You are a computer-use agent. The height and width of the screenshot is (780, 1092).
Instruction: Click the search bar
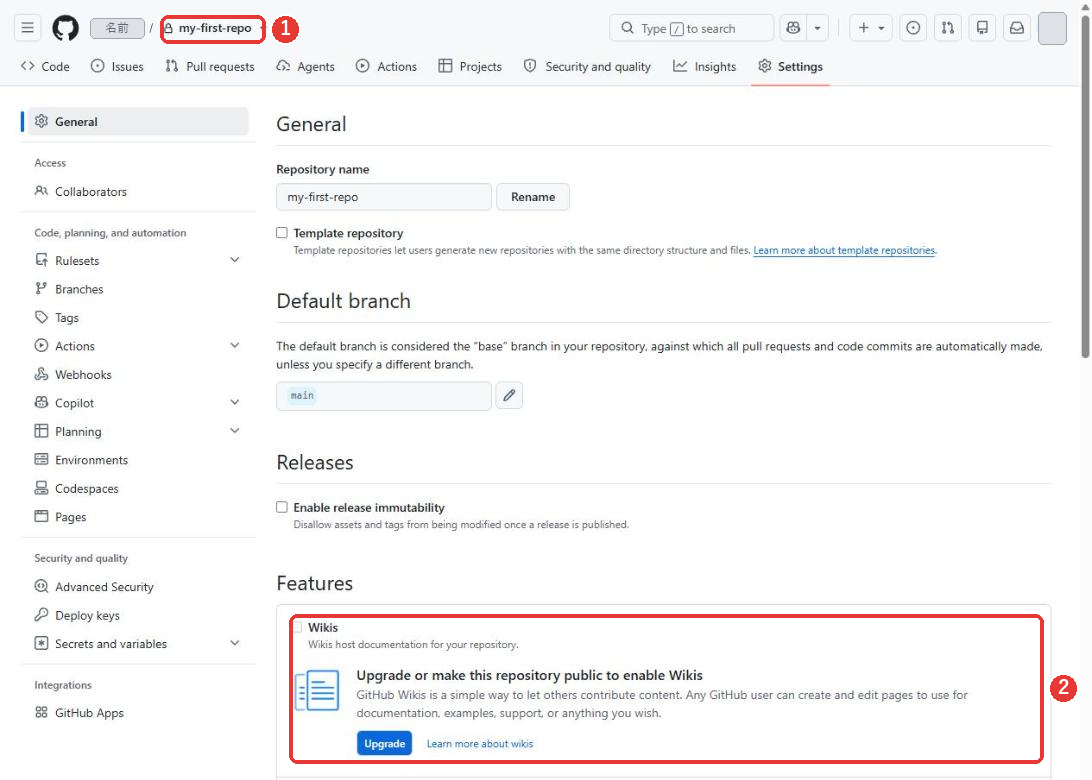692,28
